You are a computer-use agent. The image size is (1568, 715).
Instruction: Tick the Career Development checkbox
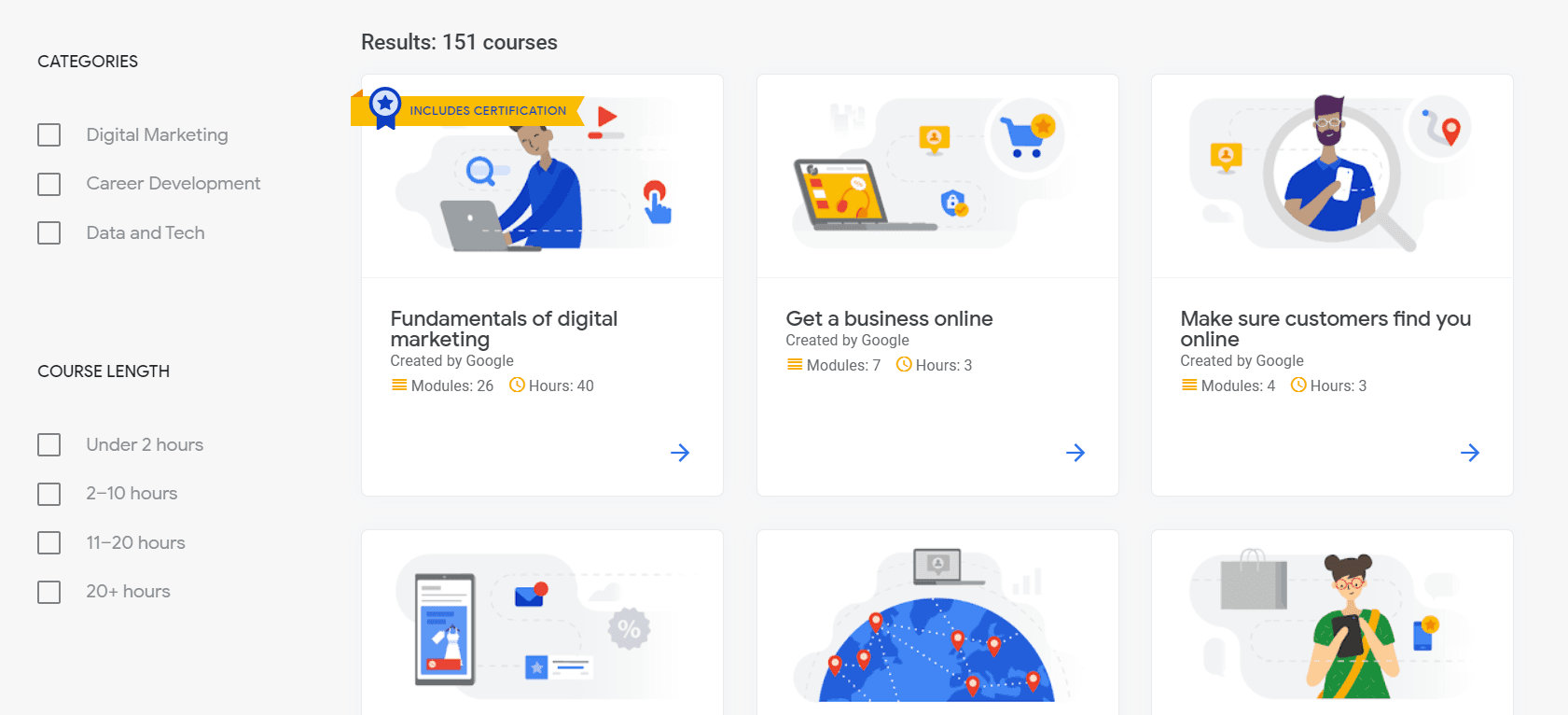click(49, 184)
